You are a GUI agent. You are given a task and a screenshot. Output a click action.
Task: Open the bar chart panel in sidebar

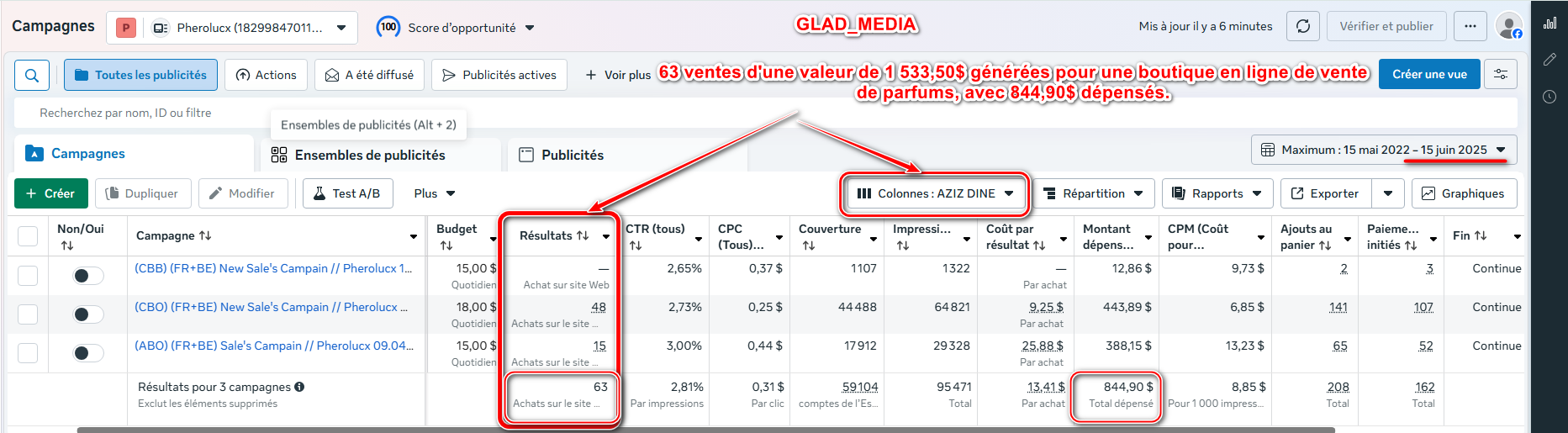click(1550, 23)
